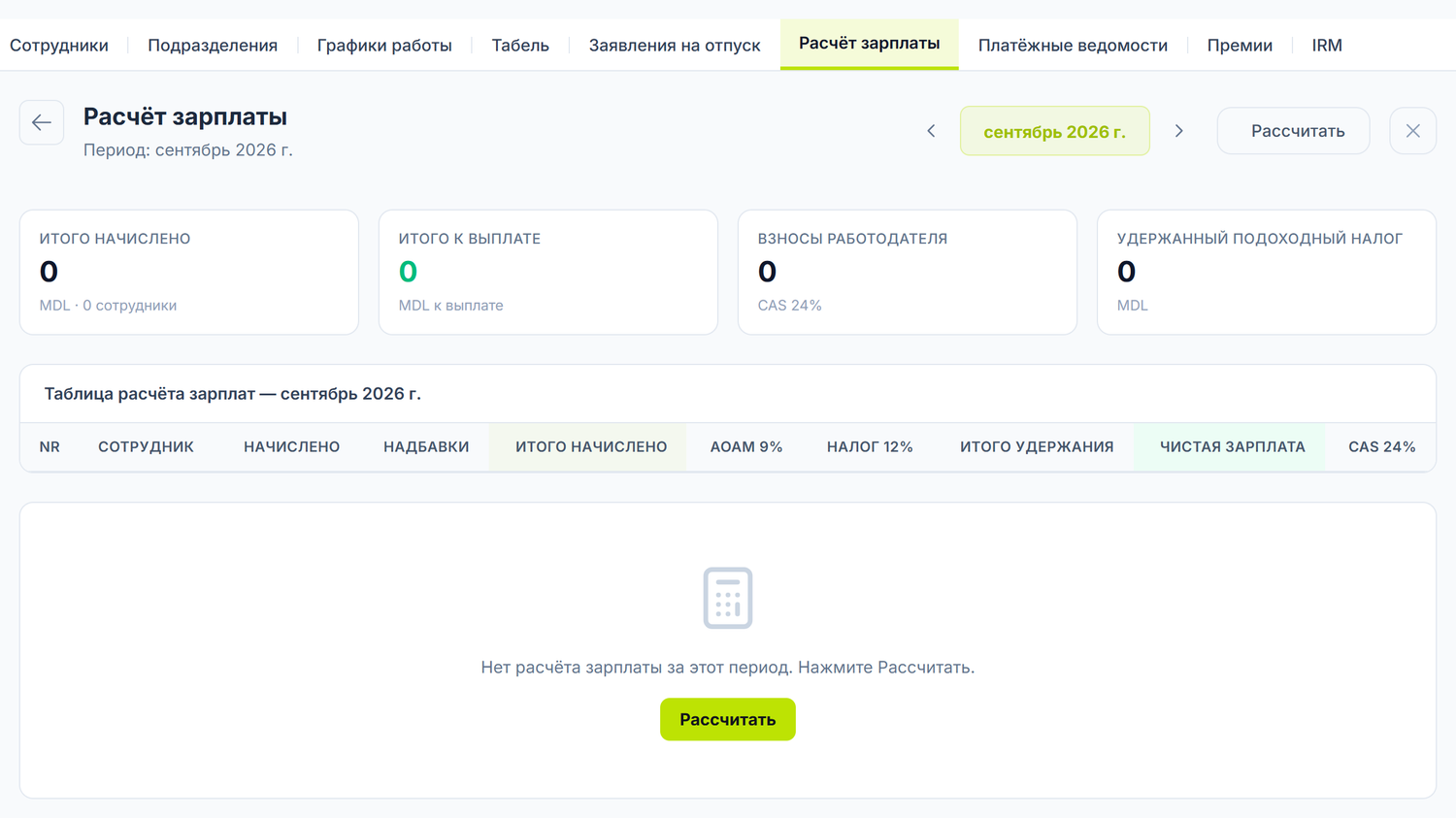This screenshot has width=1456, height=818.
Task: Select the Расчёт зарплаты tab
Action: pos(869,44)
